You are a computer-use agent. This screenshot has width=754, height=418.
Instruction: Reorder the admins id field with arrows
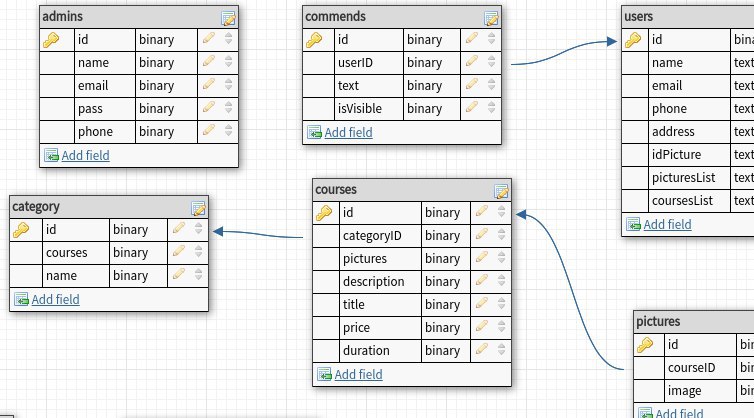click(x=228, y=38)
